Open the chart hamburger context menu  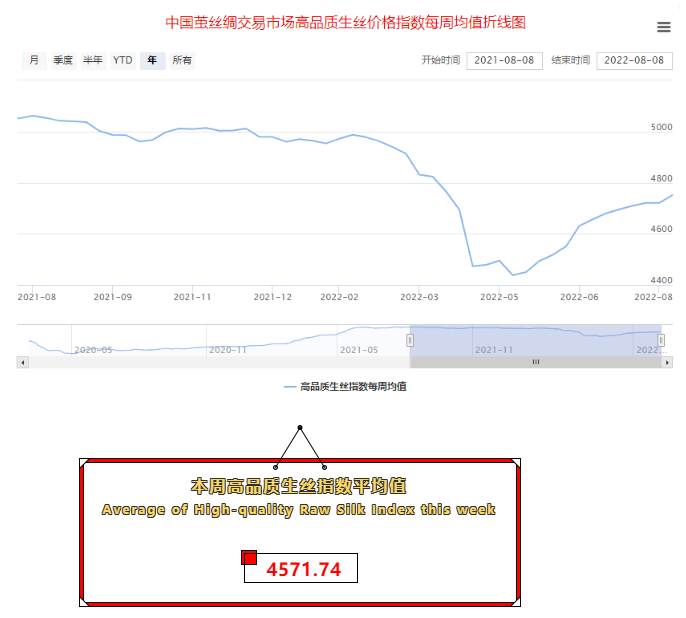(x=664, y=27)
